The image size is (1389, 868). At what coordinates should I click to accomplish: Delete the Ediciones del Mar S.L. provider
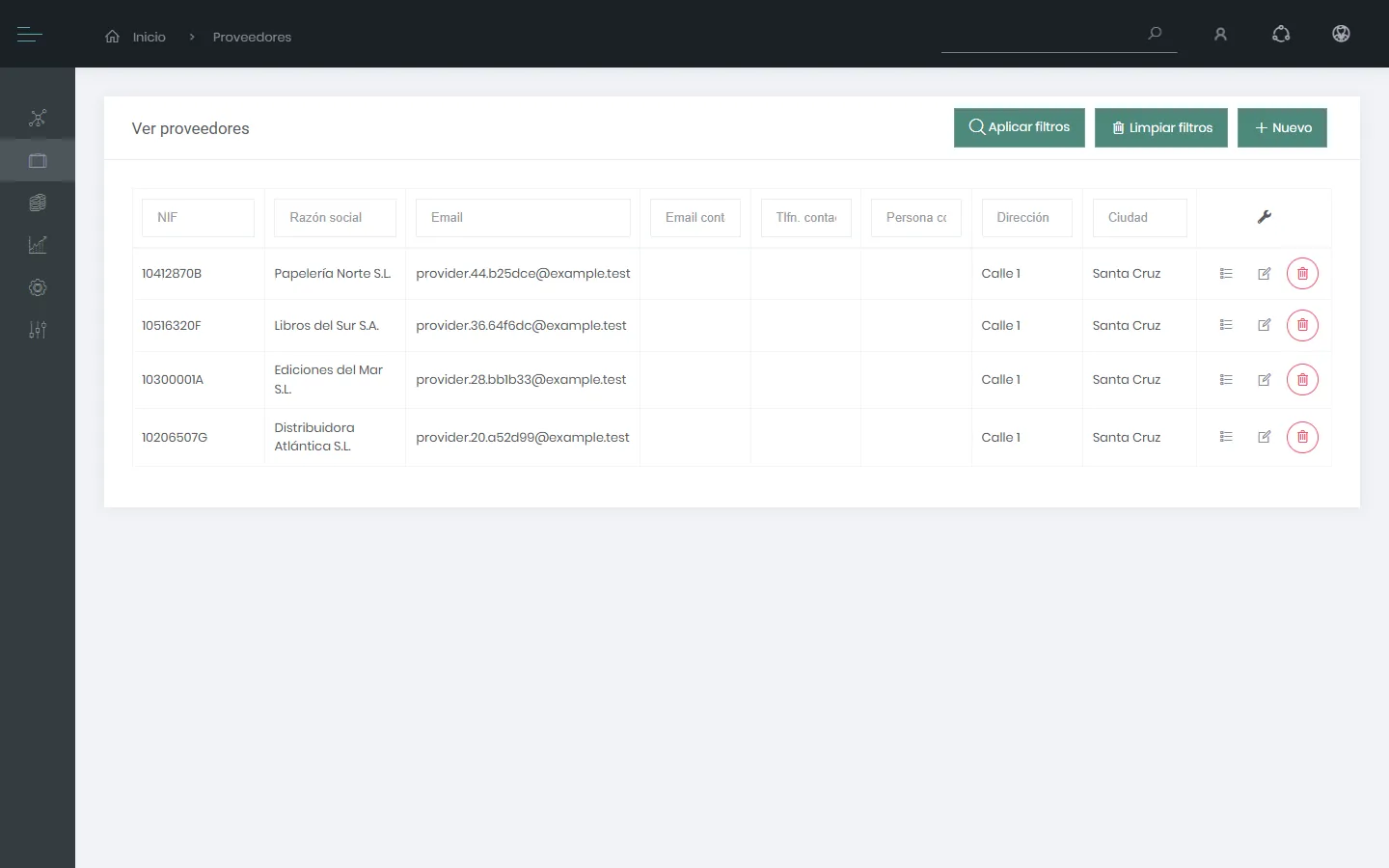pyautogui.click(x=1302, y=380)
